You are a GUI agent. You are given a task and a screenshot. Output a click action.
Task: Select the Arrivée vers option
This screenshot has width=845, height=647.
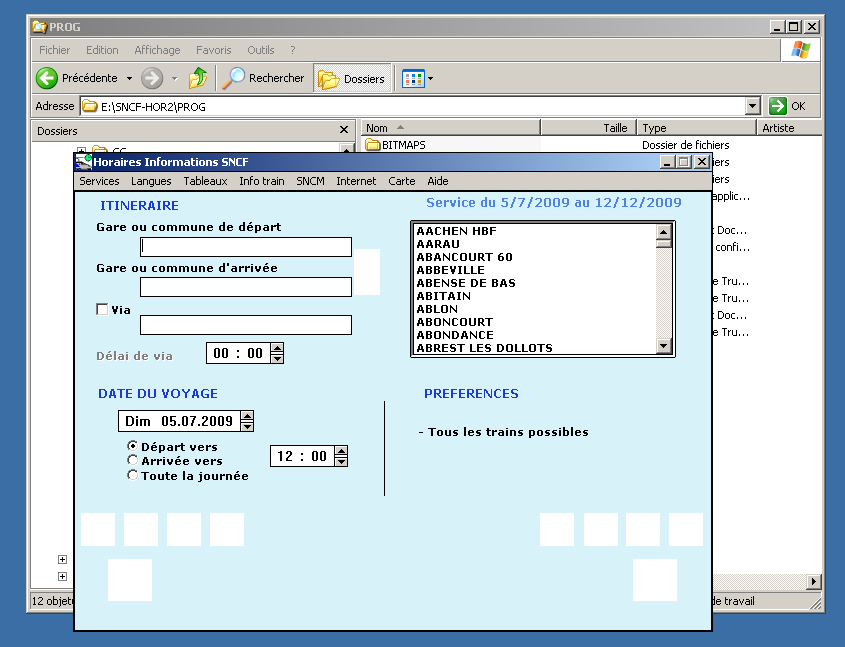point(132,460)
